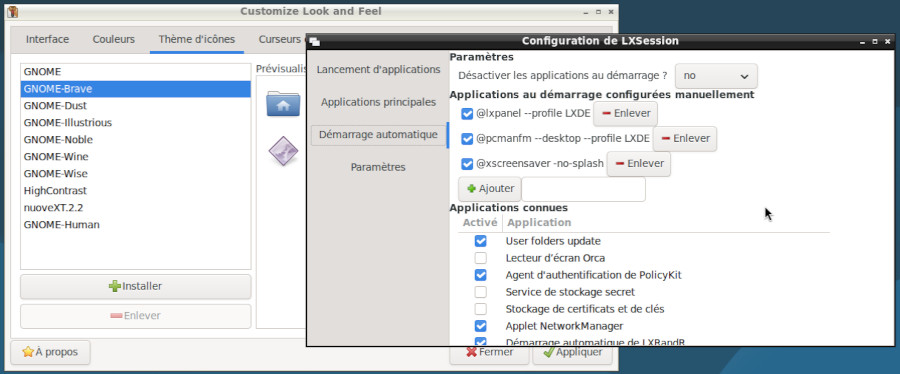Enable Service de stockage secret
Viewport: 900px width, 374px height.
tap(480, 292)
